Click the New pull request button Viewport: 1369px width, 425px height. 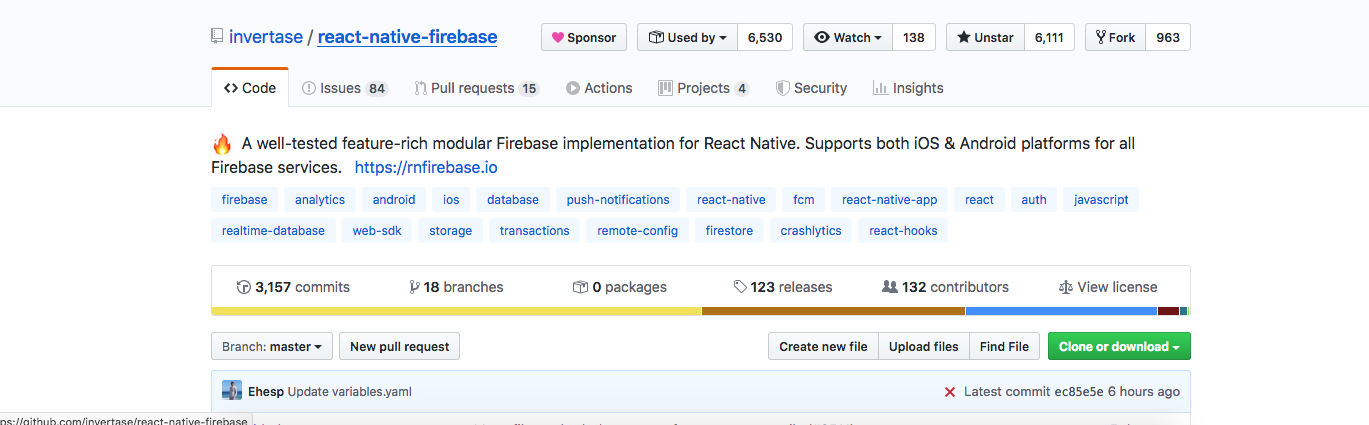(400, 346)
